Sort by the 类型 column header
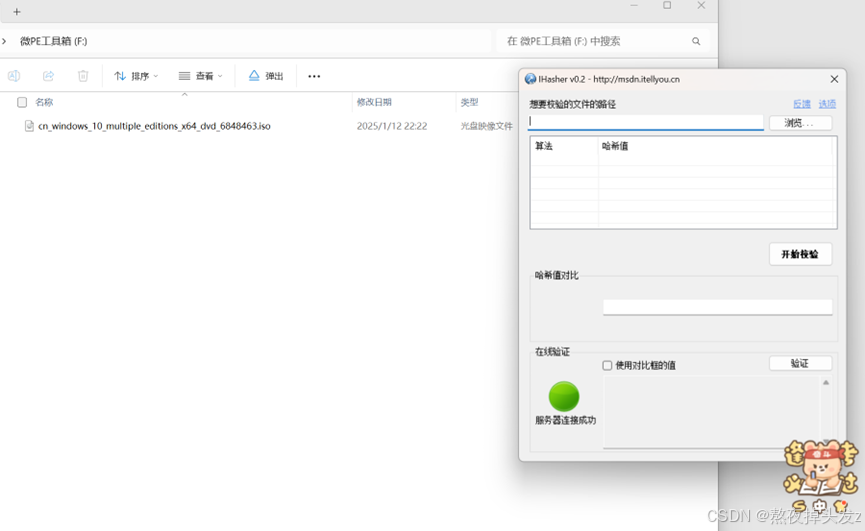The height and width of the screenshot is (531, 865). [469, 102]
